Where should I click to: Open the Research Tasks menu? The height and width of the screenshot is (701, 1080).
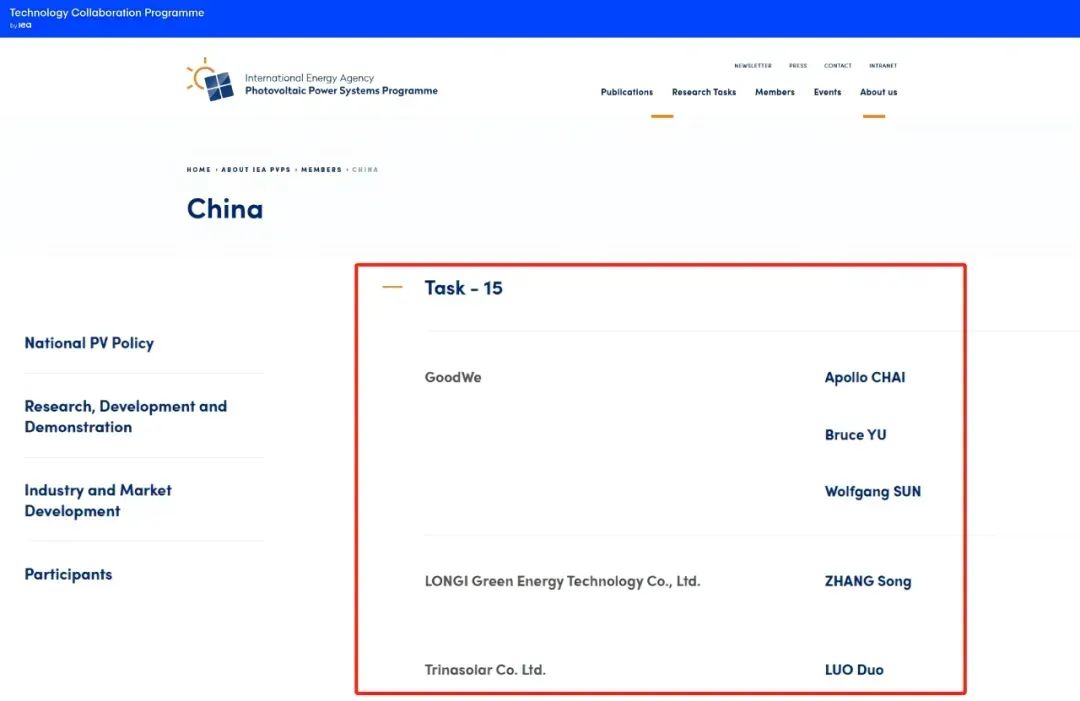point(703,92)
